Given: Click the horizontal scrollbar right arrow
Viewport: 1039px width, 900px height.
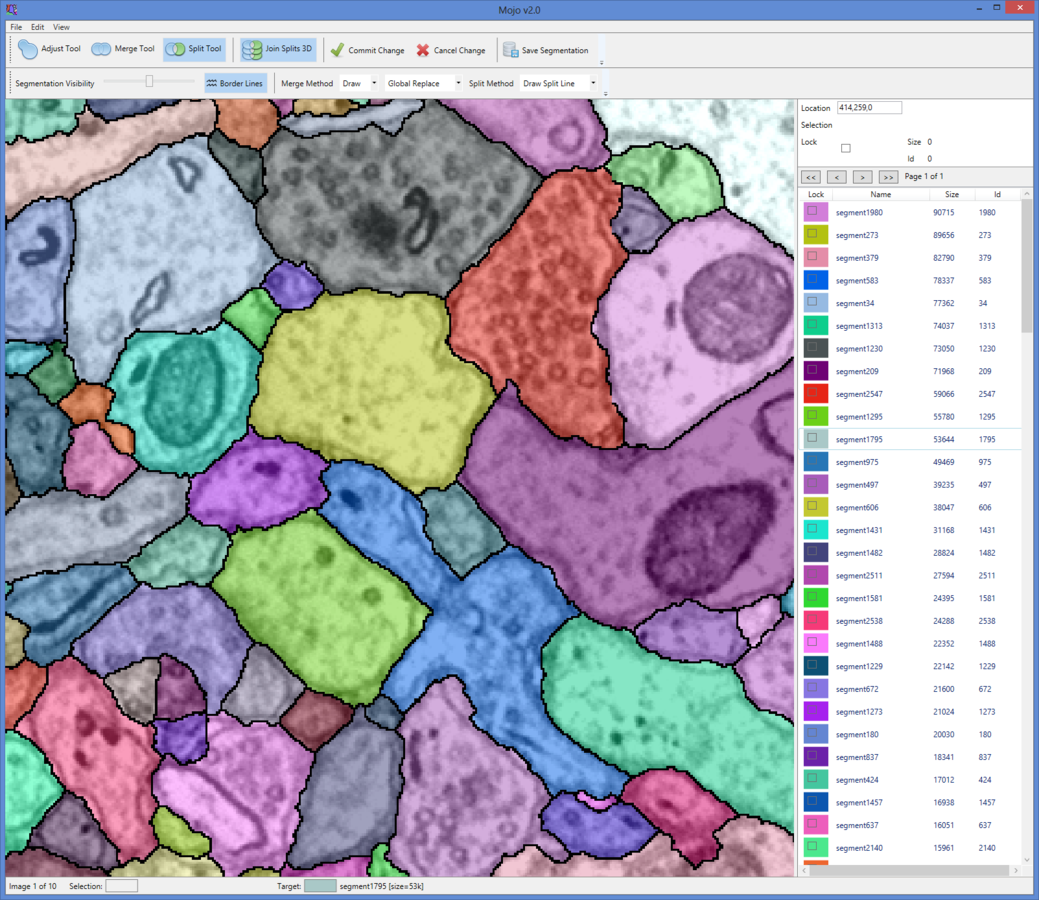Looking at the screenshot, I should tap(1016, 870).
